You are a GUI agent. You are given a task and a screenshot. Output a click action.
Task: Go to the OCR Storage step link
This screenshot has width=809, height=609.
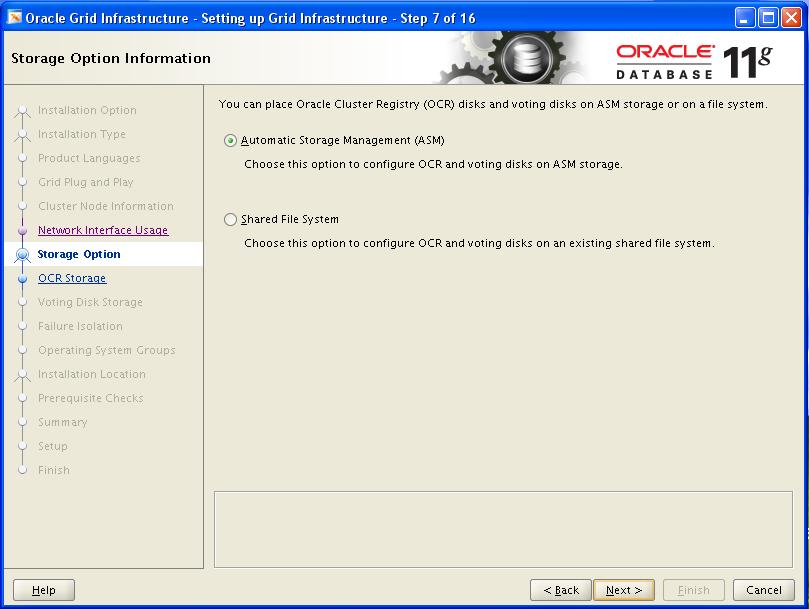click(x=72, y=278)
